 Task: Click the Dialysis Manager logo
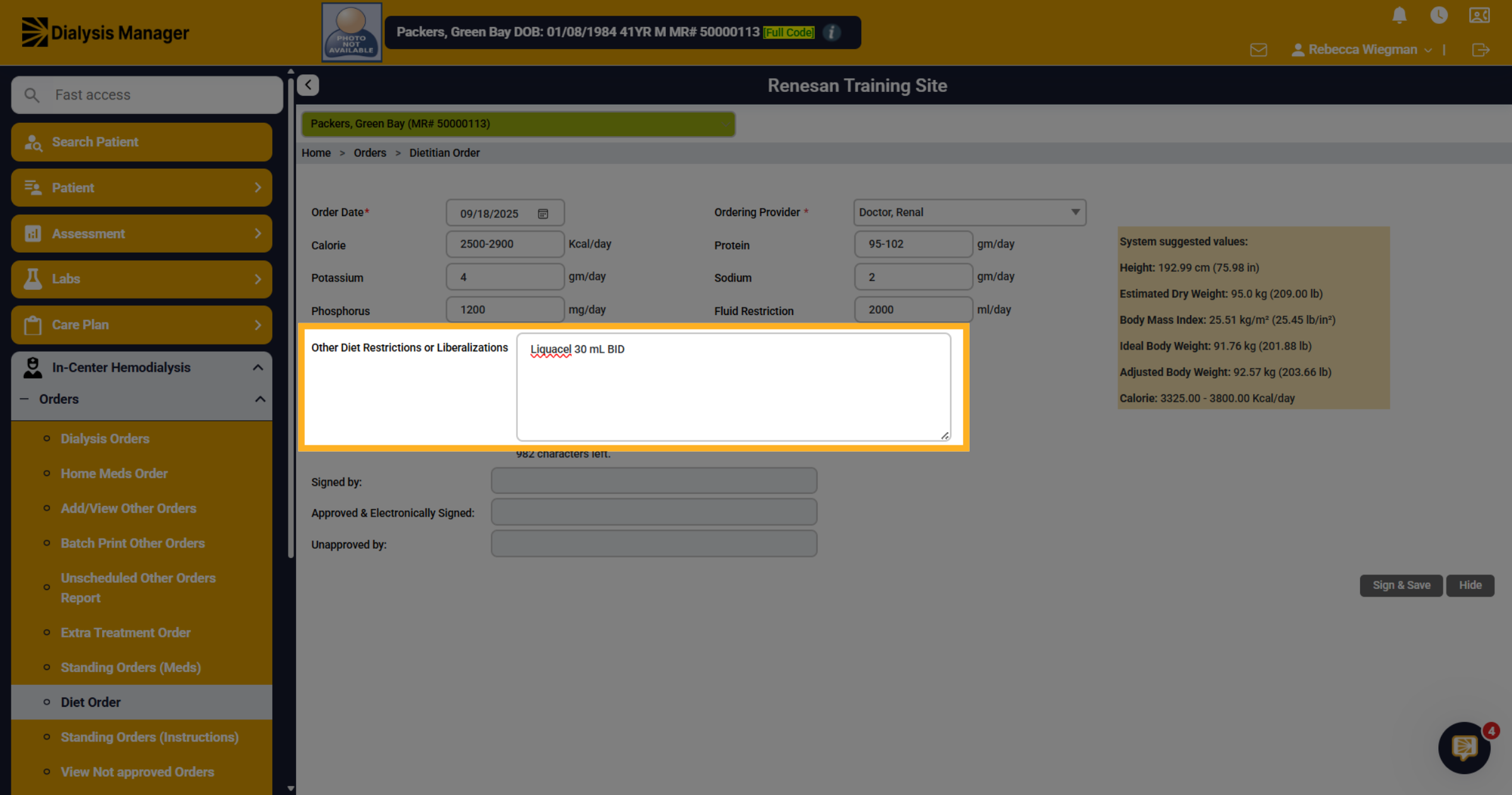click(x=105, y=32)
